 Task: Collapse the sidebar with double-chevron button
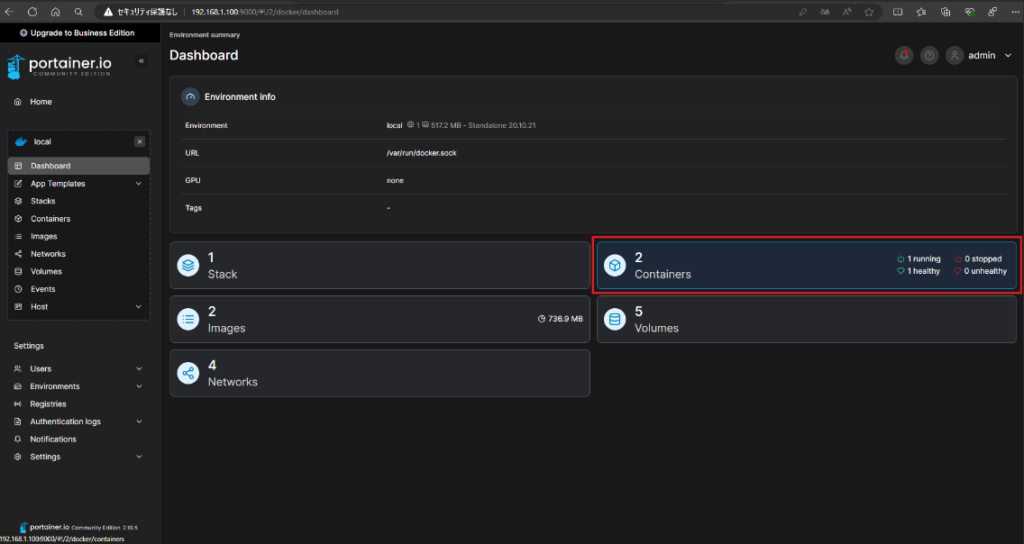[141, 61]
